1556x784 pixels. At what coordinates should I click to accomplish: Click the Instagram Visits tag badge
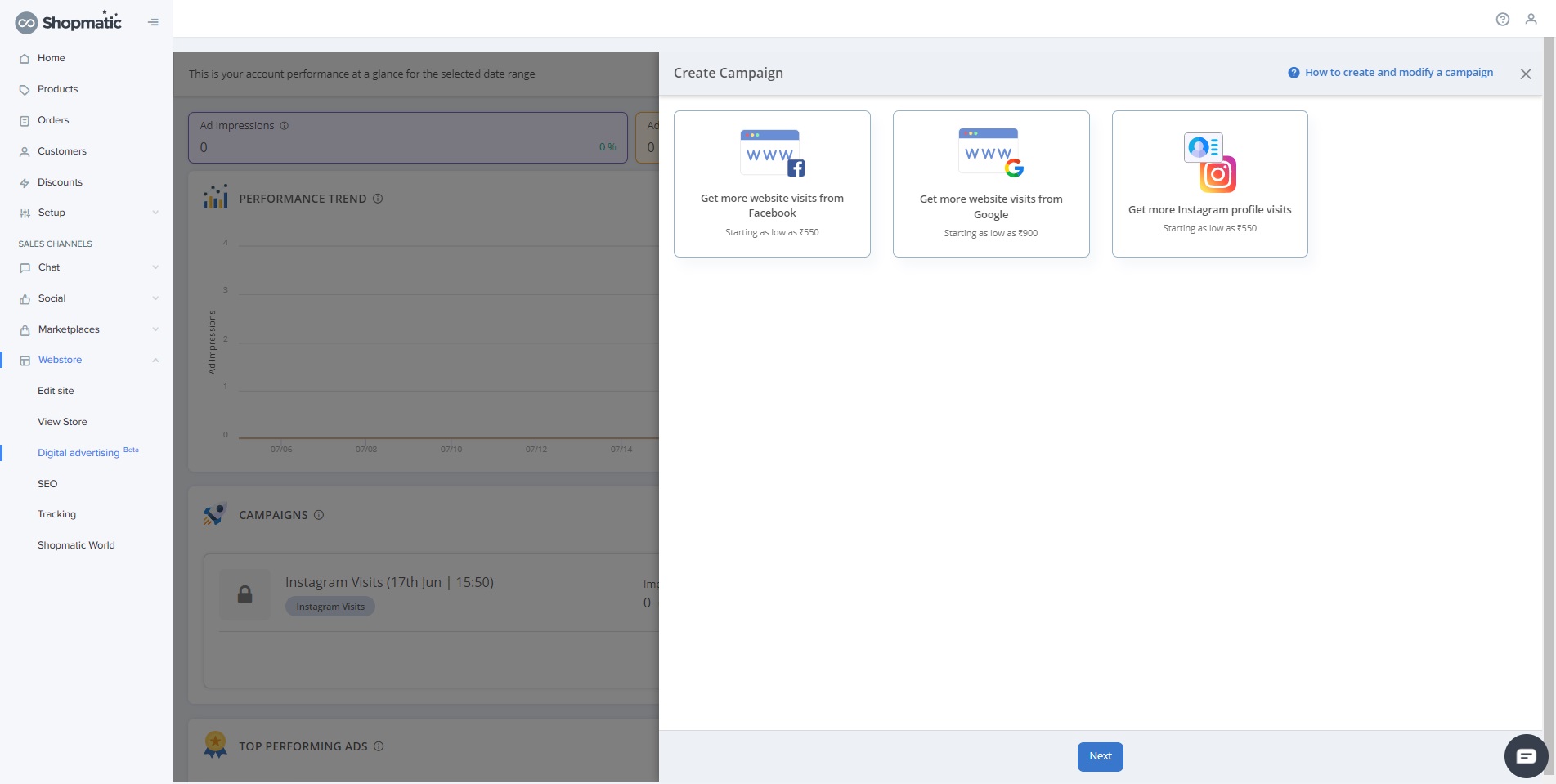click(330, 607)
